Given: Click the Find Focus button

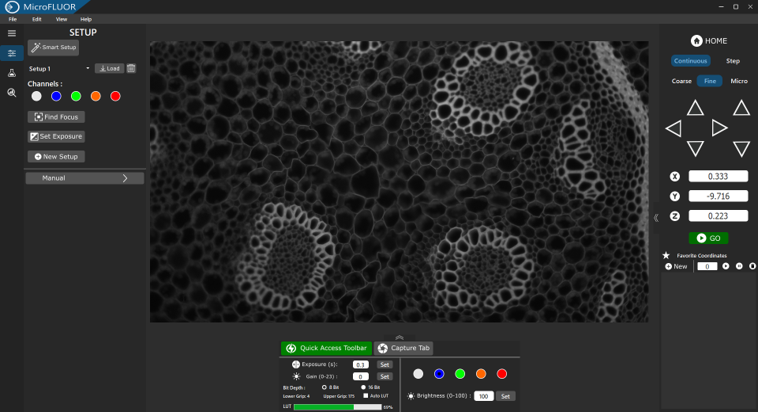Looking at the screenshot, I should point(56,117).
